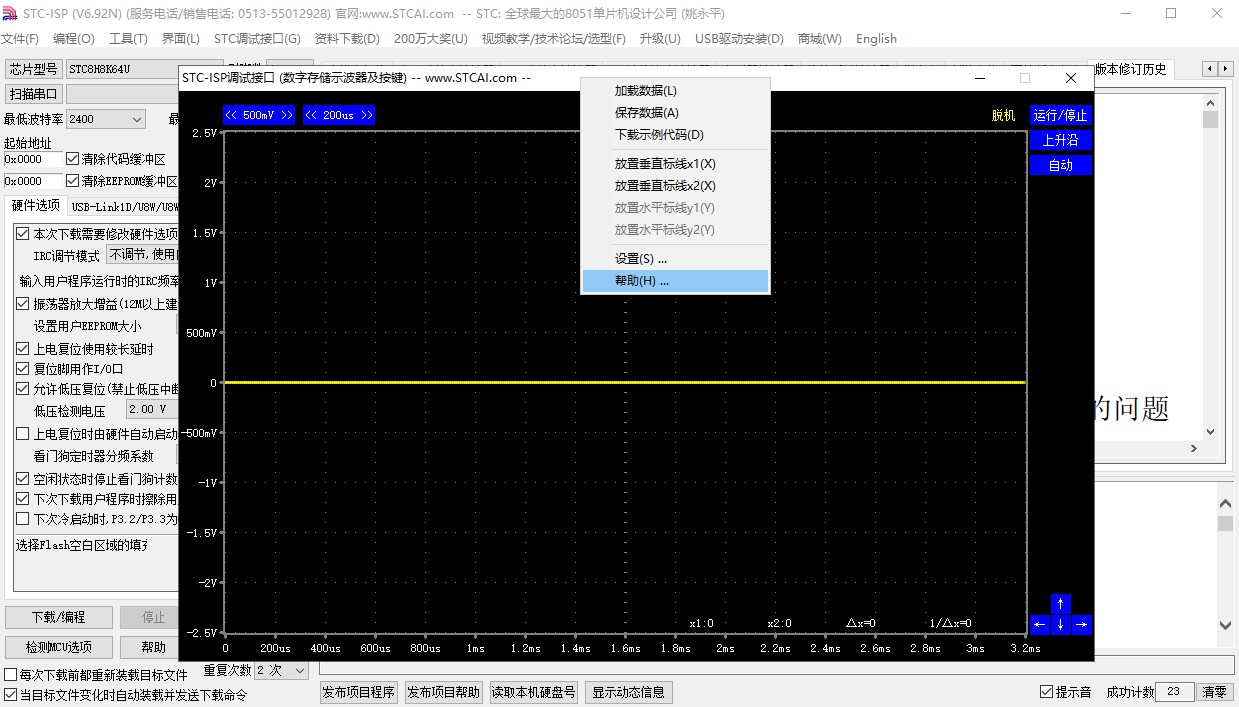Click the up arrow pan button
The width and height of the screenshot is (1239, 707).
coord(1061,604)
